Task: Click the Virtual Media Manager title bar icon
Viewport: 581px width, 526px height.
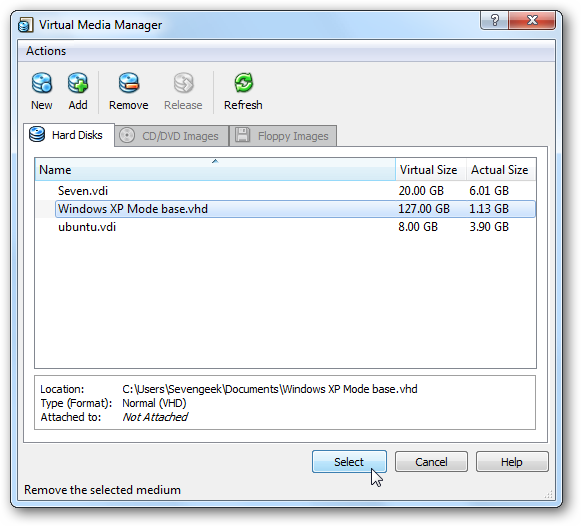Action: [26, 25]
